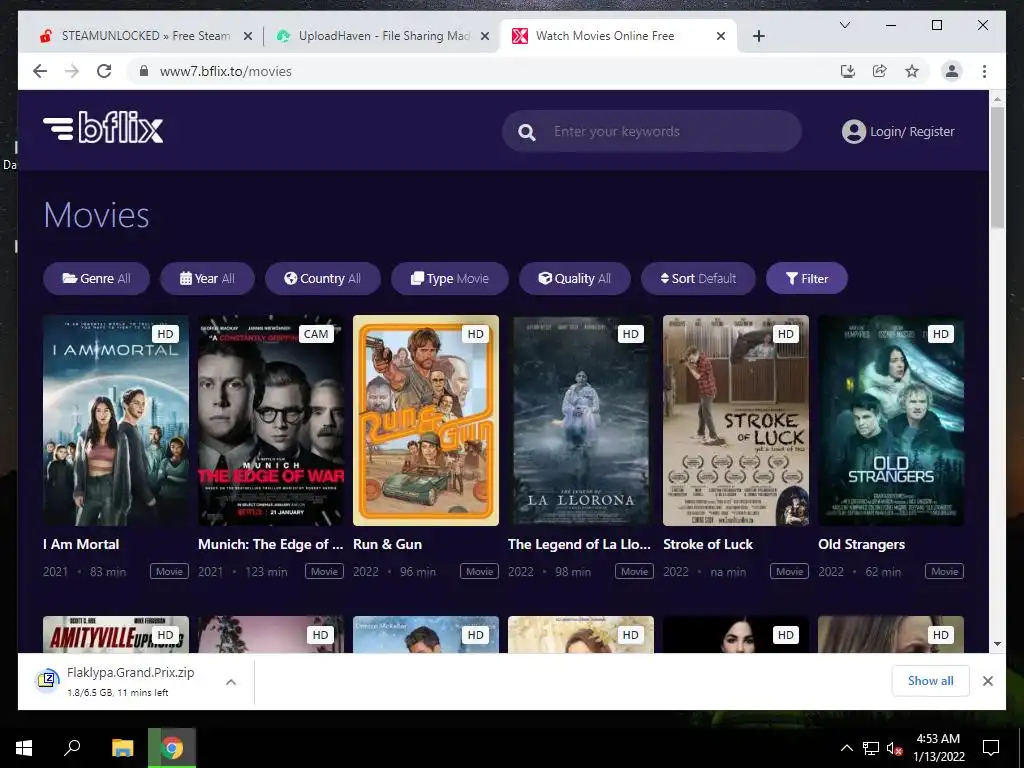
Task: Open a new tab with the plus button
Action: [758, 36]
